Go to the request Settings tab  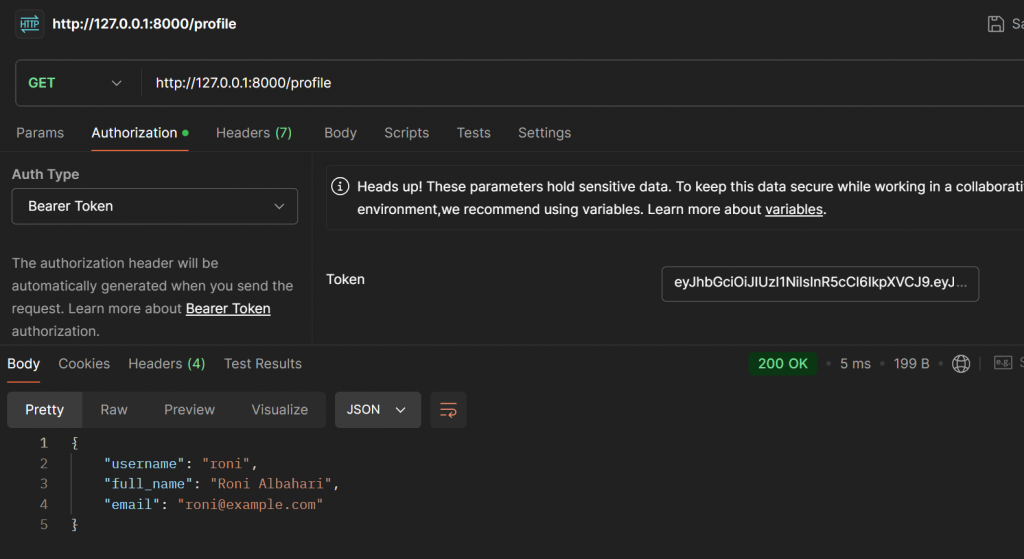click(544, 133)
